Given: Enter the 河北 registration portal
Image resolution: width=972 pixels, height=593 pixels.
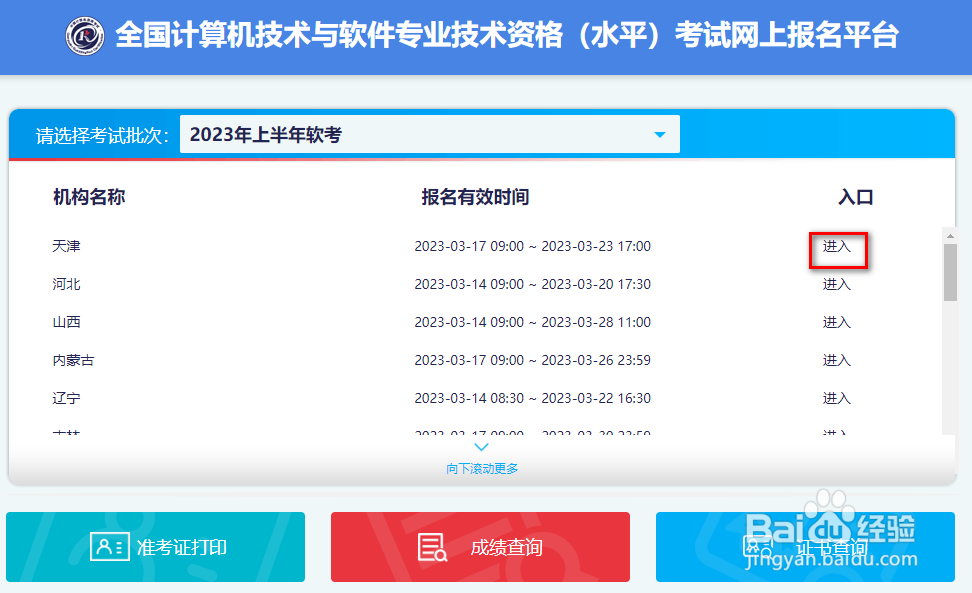Looking at the screenshot, I should pyautogui.click(x=836, y=284).
